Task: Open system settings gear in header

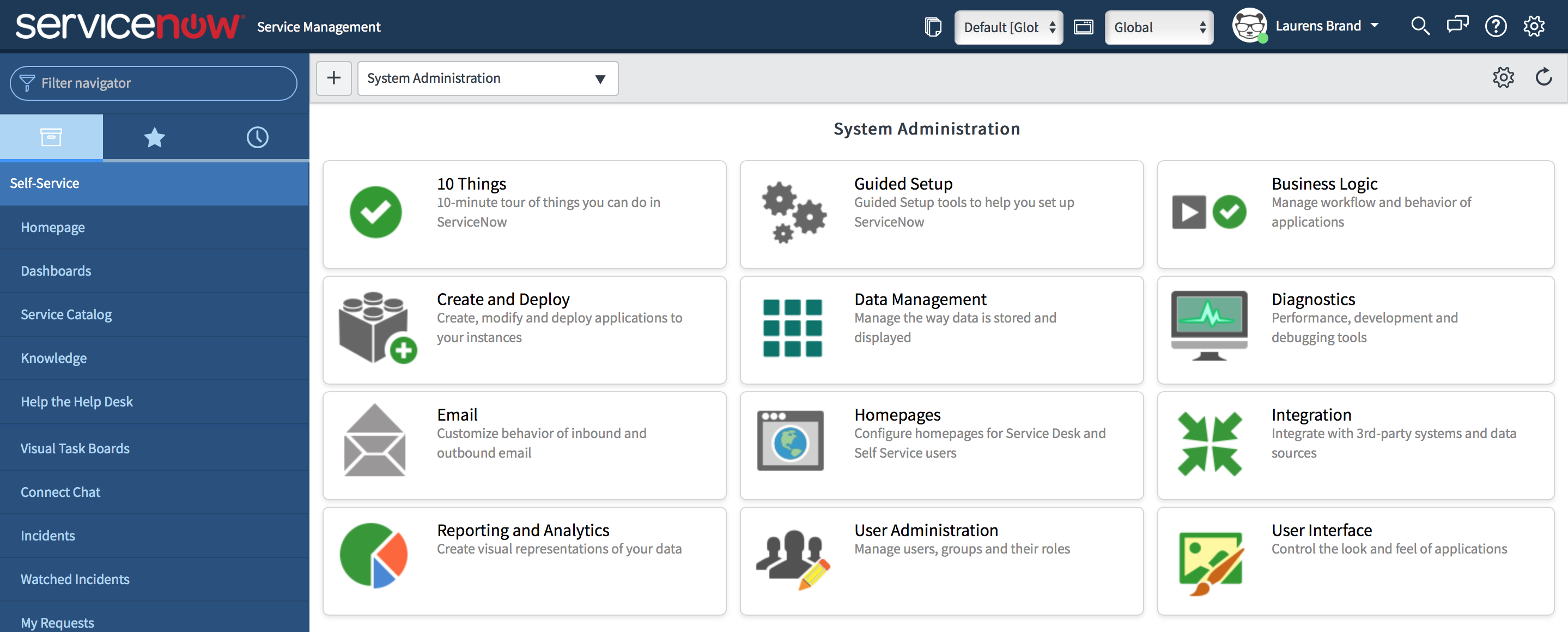Action: click(x=1534, y=26)
